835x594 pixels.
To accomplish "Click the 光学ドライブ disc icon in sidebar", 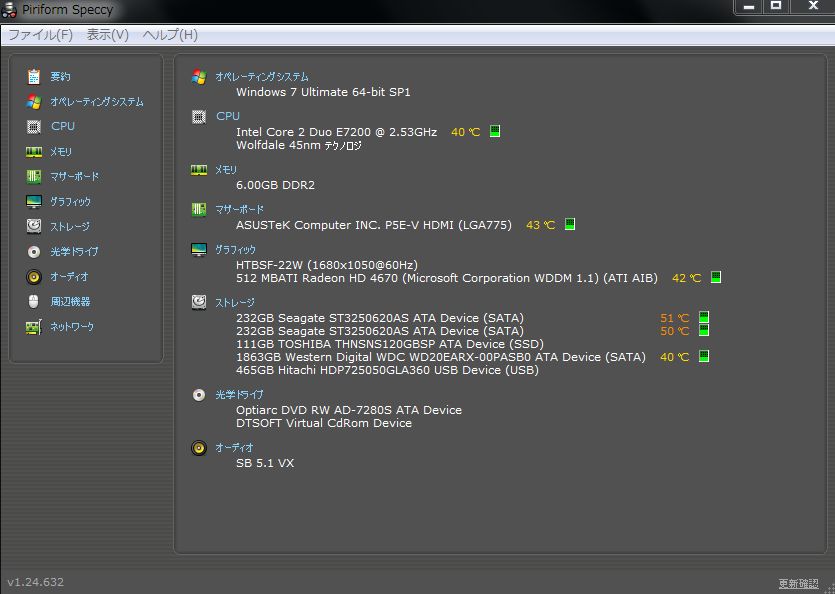I will [x=34, y=251].
